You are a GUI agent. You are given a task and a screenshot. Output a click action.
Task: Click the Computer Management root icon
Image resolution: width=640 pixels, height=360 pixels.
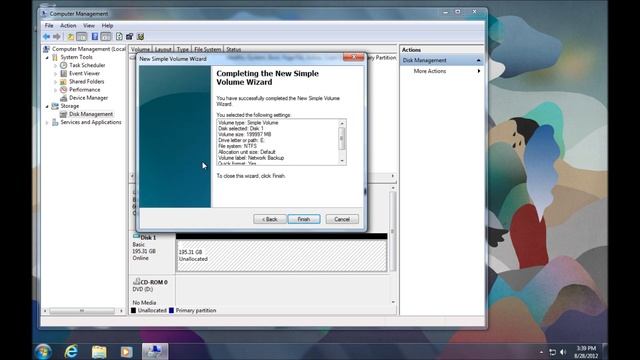(x=47, y=49)
